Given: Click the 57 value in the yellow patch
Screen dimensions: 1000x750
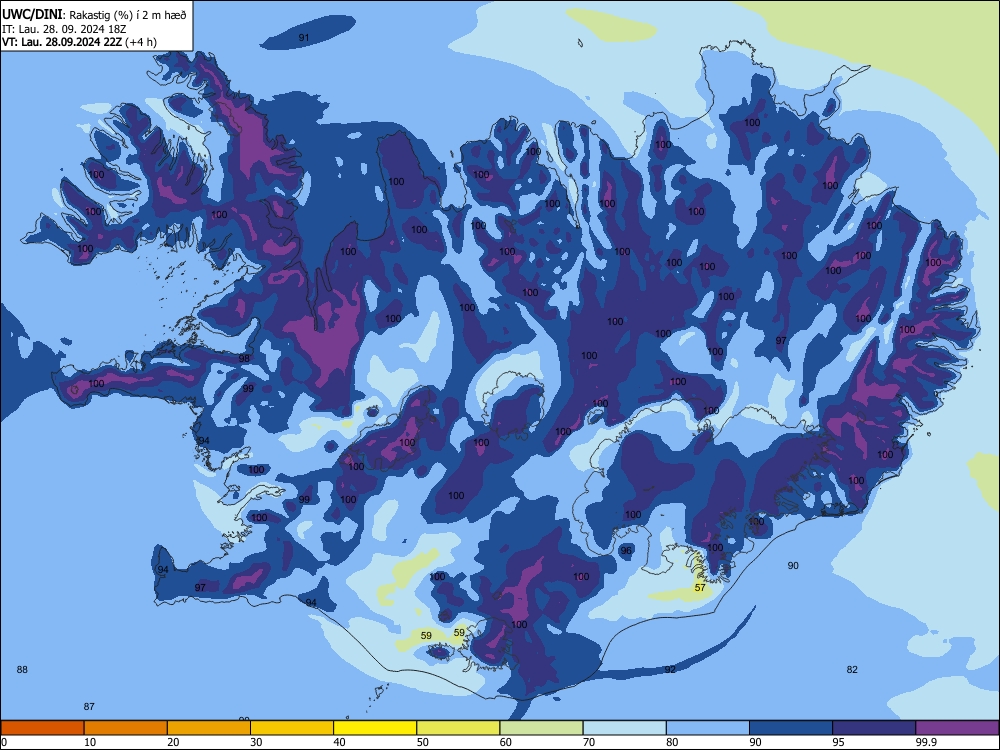Looking at the screenshot, I should click(700, 587).
